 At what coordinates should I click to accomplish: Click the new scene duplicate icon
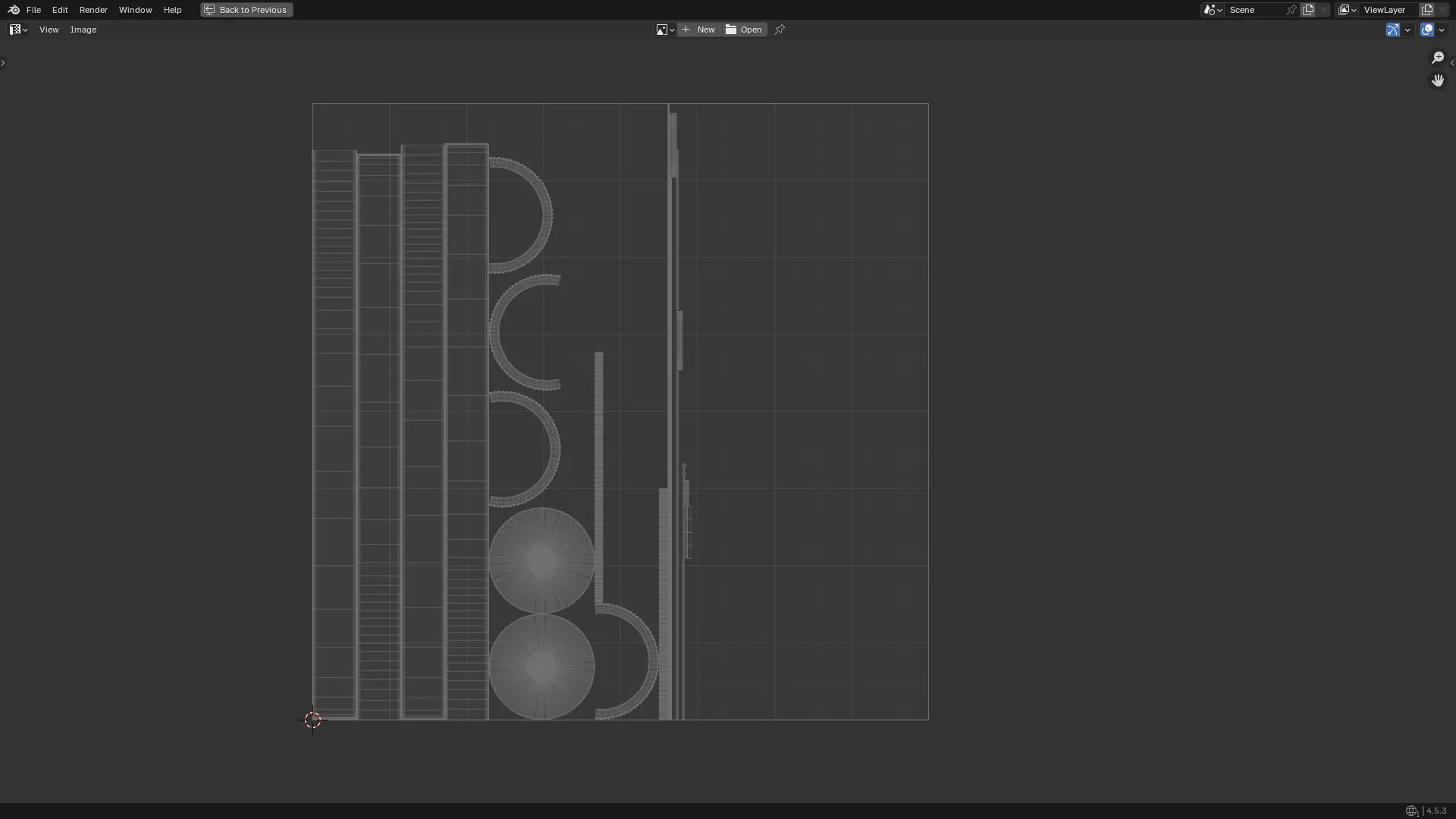click(1308, 10)
